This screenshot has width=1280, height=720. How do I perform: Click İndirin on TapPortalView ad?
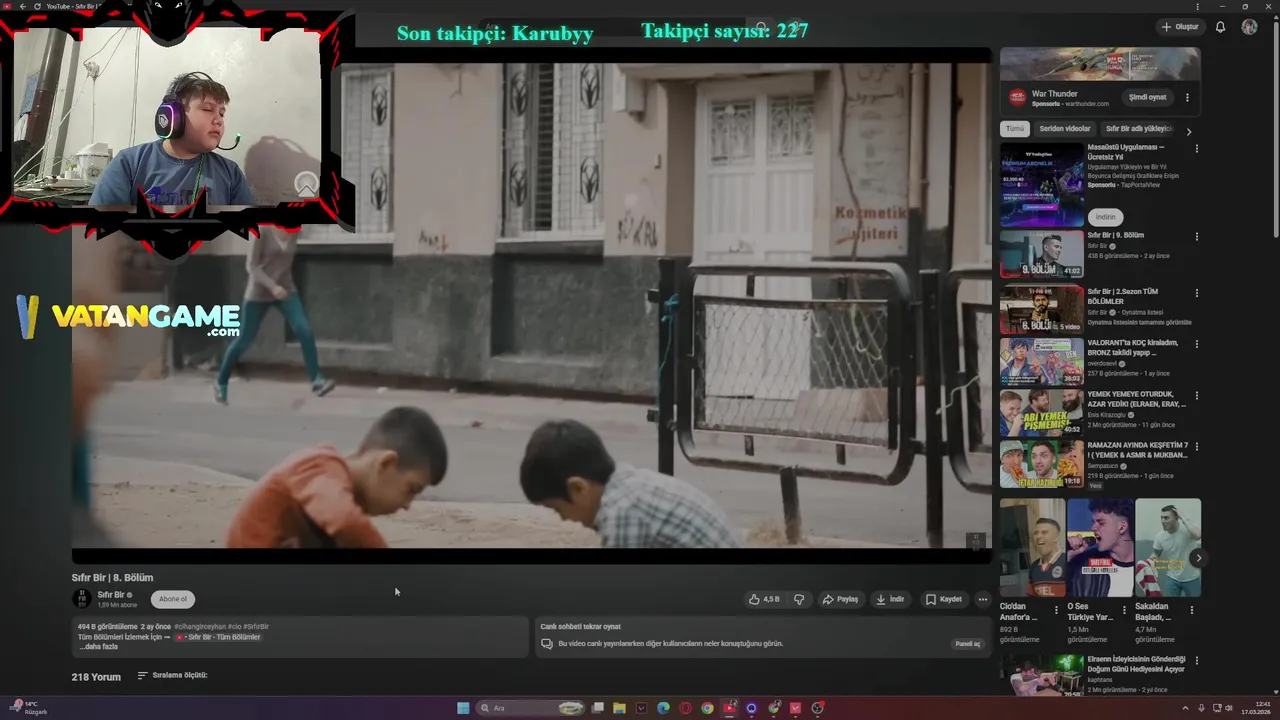pos(1105,217)
